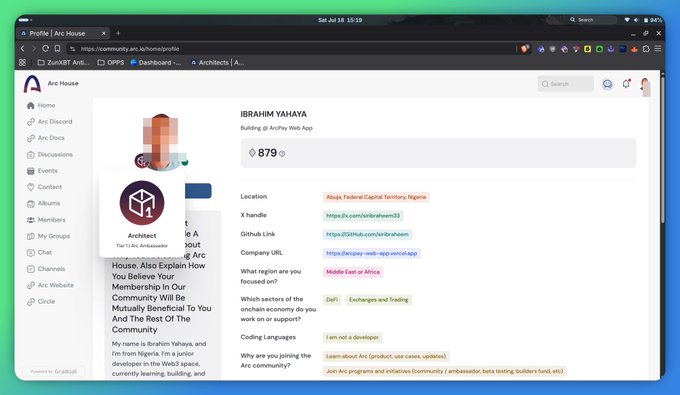This screenshot has height=395, width=680.
Task: View the Members list
Action: pos(46,220)
